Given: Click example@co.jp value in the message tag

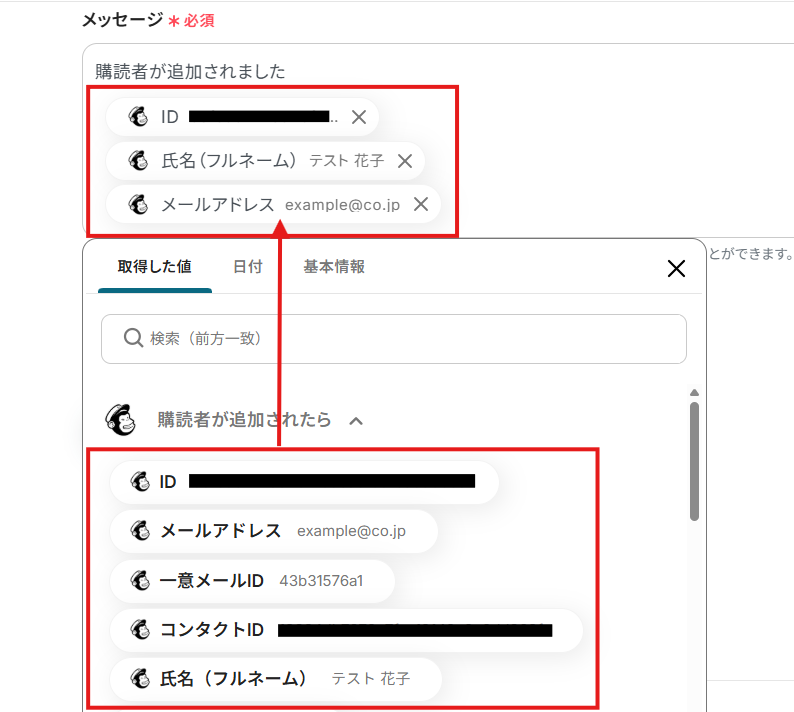Looking at the screenshot, I should pyautogui.click(x=343, y=205).
